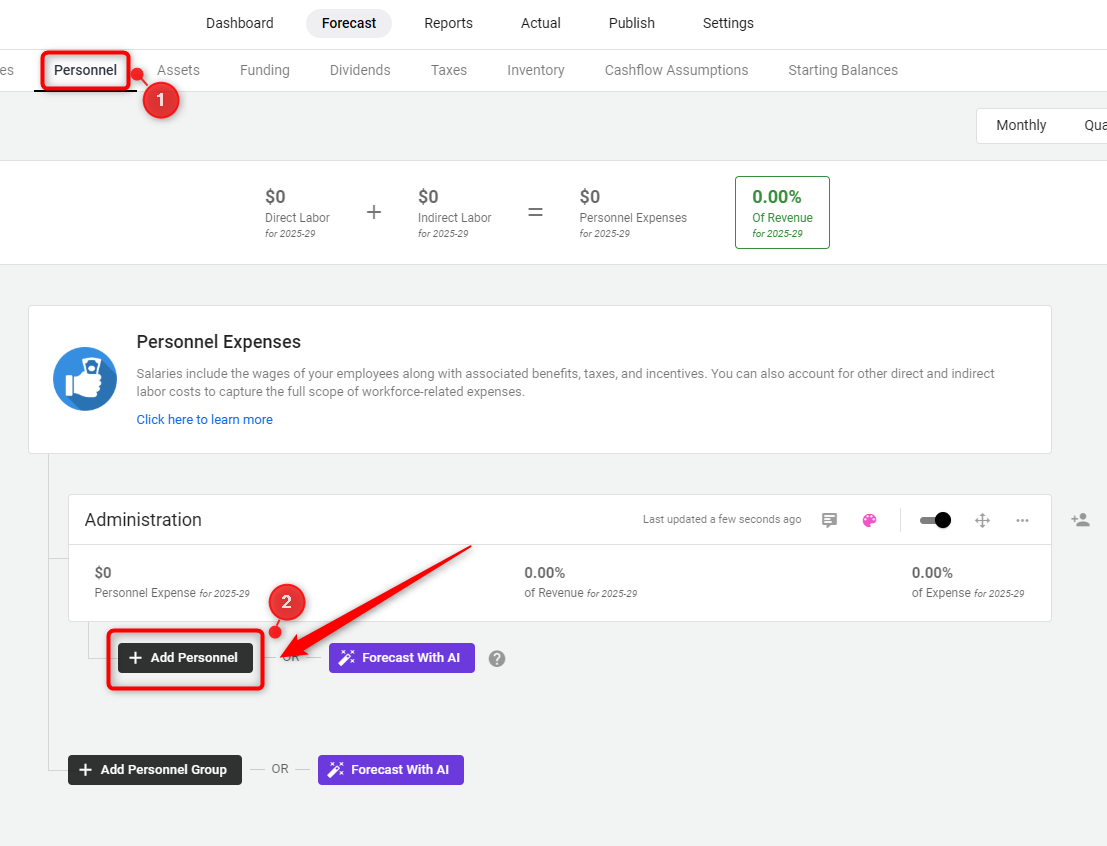1107x846 pixels.
Task: Go to the Reports menu
Action: click(x=448, y=23)
